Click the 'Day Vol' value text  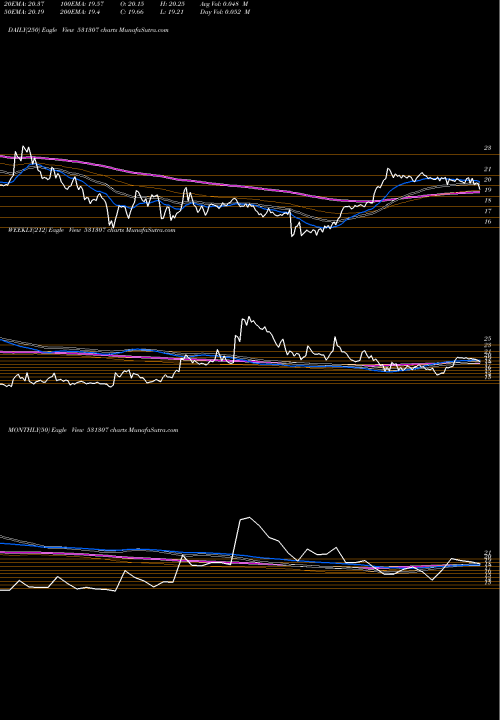225,12
